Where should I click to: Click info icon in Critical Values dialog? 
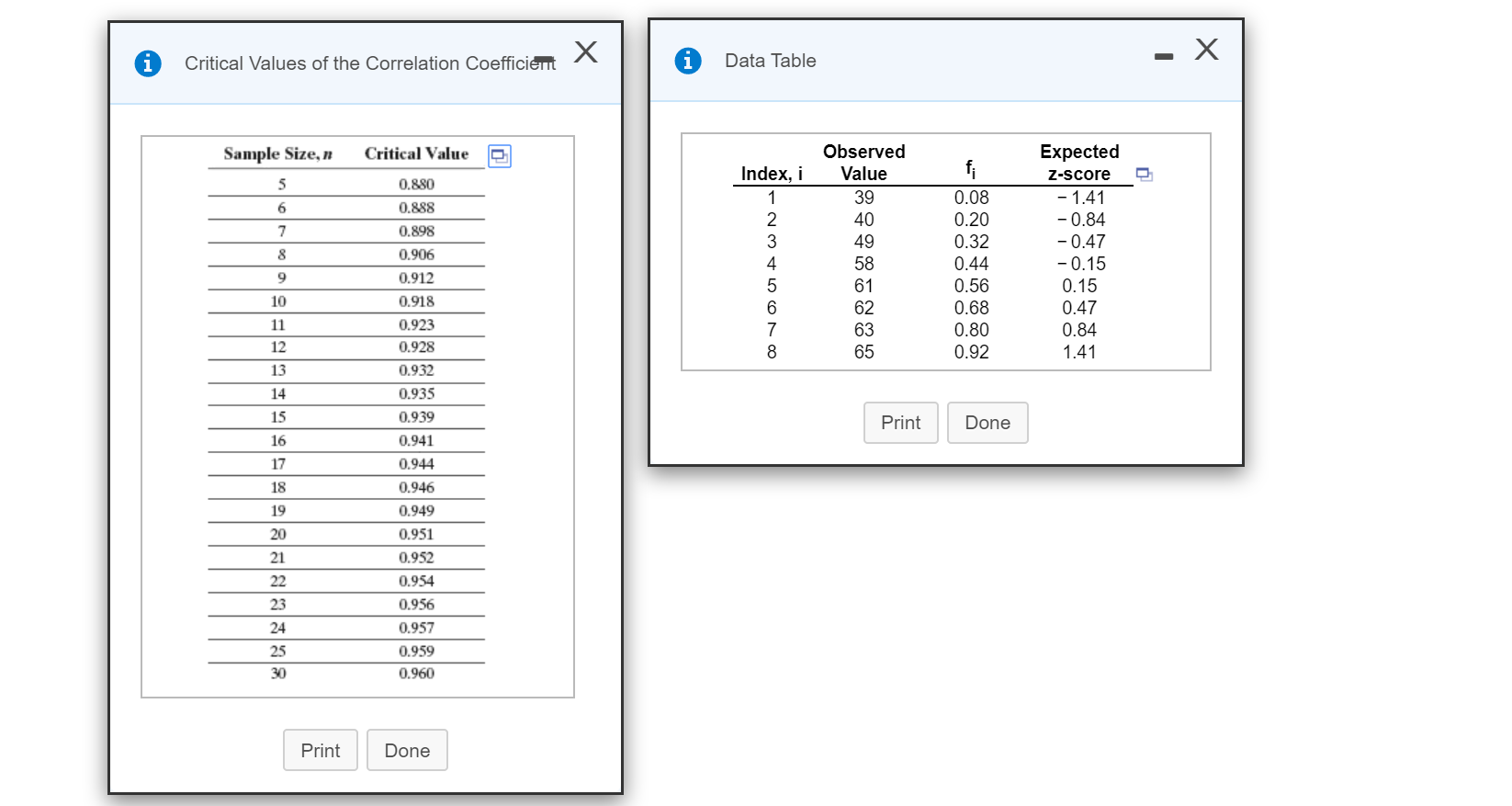coord(148,63)
